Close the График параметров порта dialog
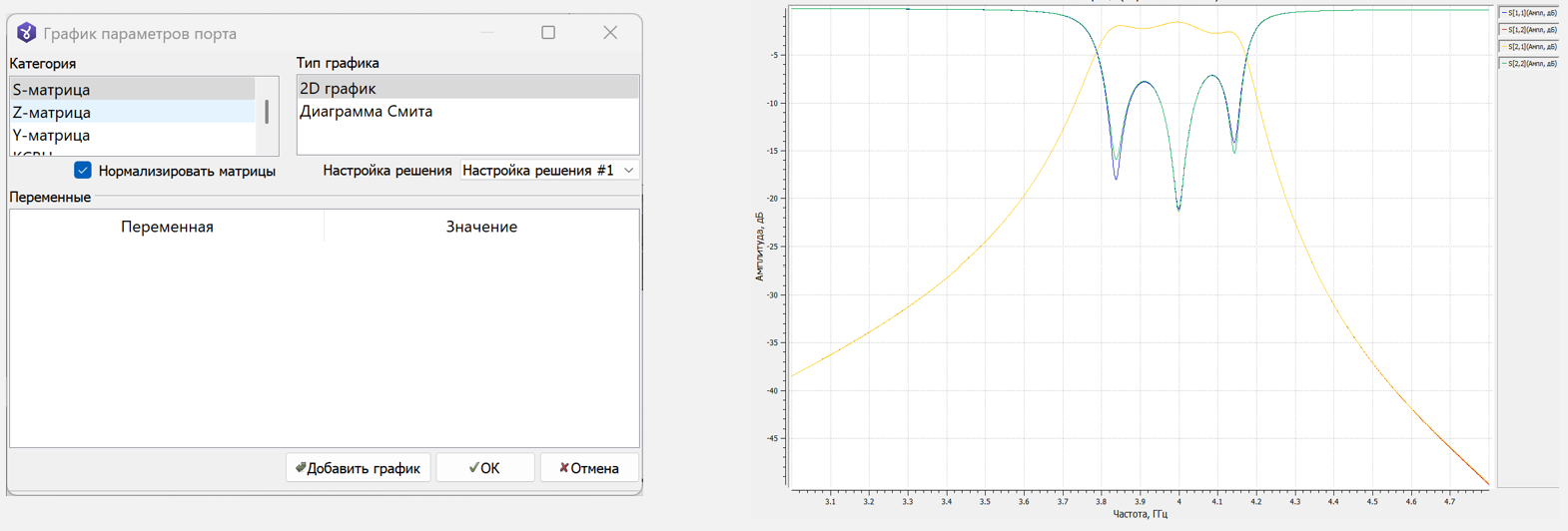 click(610, 33)
